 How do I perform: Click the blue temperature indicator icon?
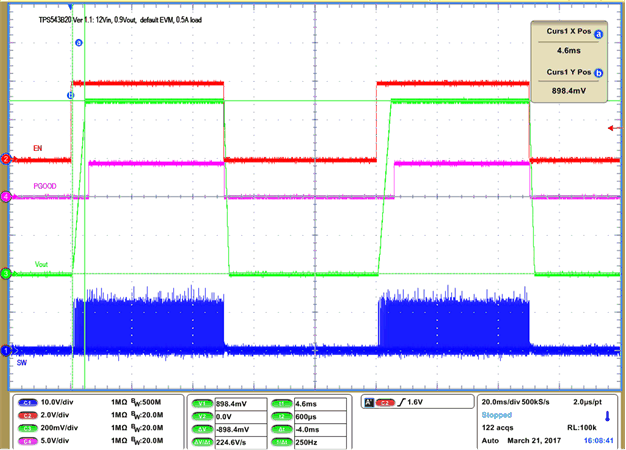click(x=607, y=416)
